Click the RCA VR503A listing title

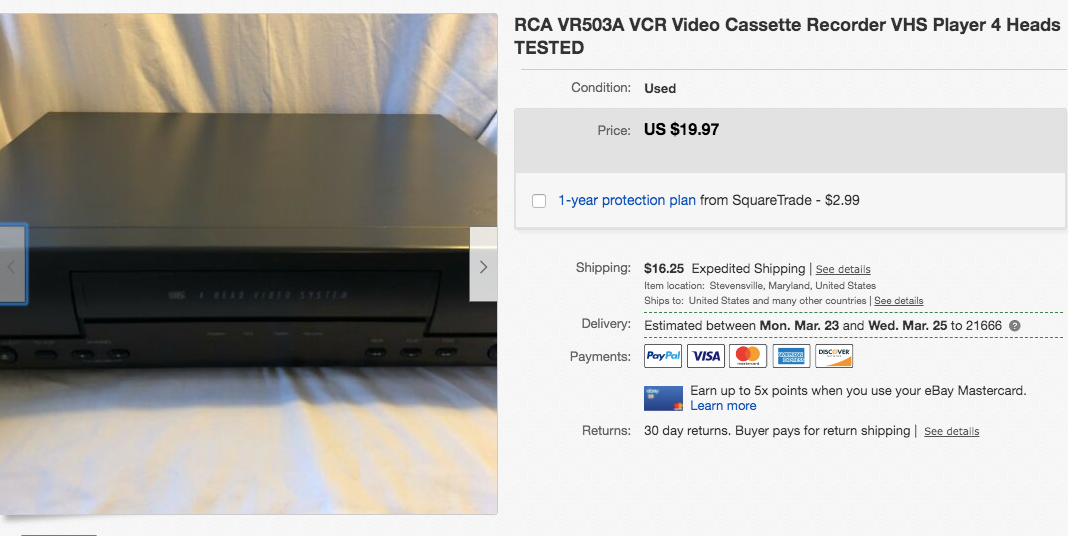(x=787, y=36)
